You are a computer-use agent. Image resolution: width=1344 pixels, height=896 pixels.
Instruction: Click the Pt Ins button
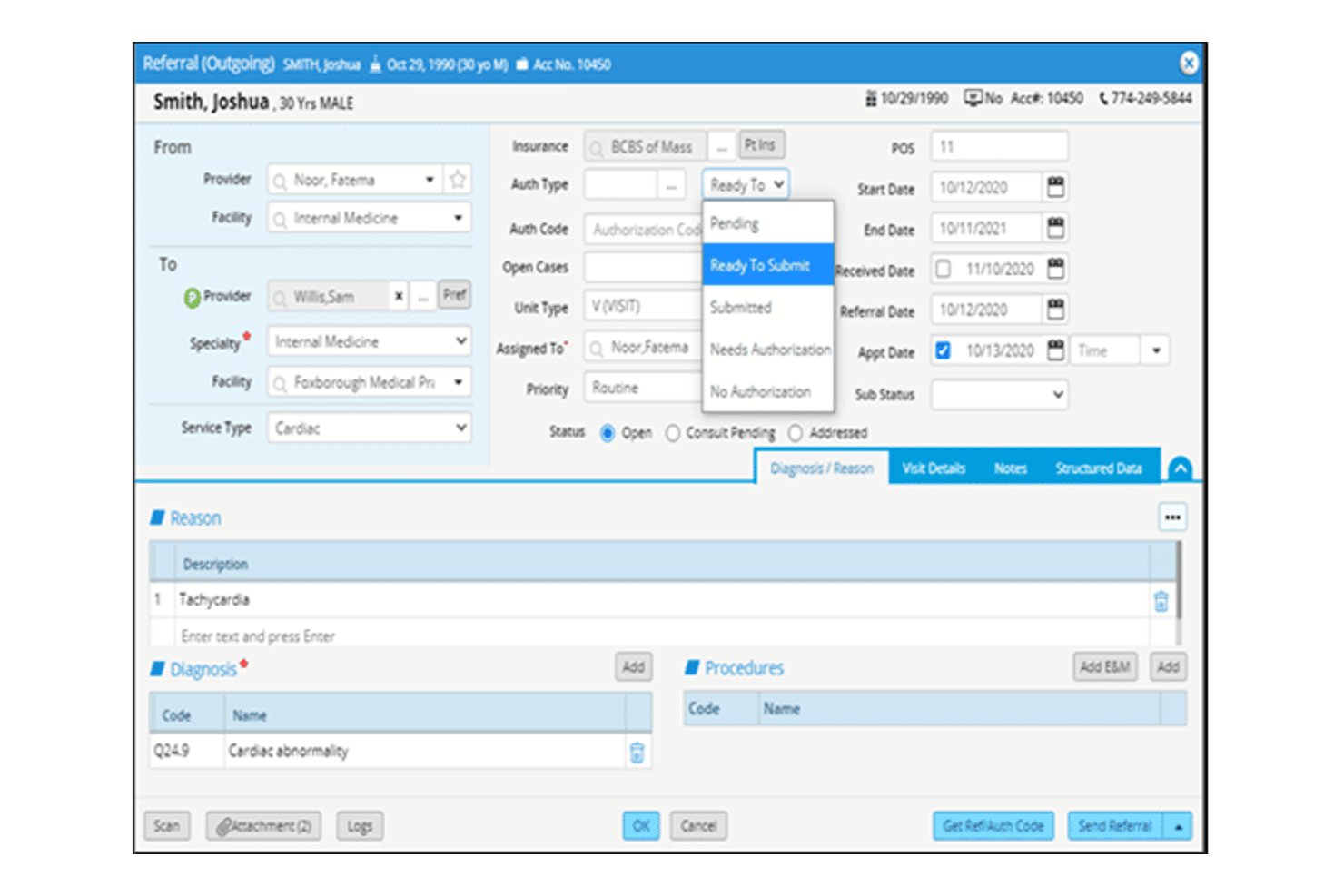click(761, 145)
